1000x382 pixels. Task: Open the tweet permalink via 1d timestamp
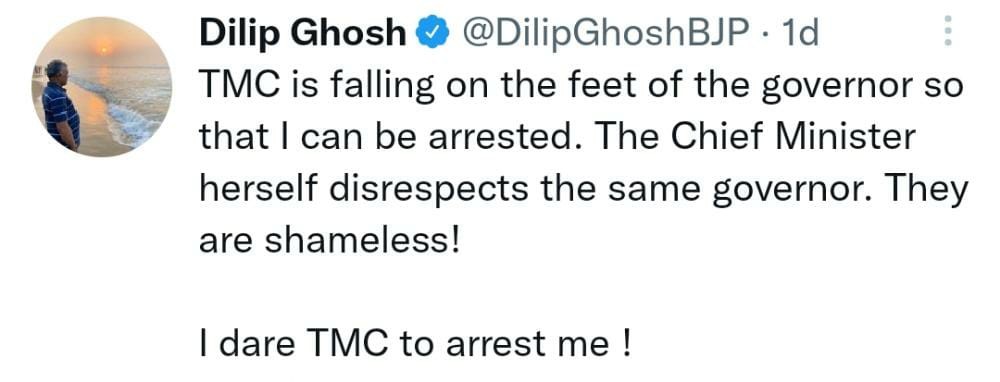[799, 34]
